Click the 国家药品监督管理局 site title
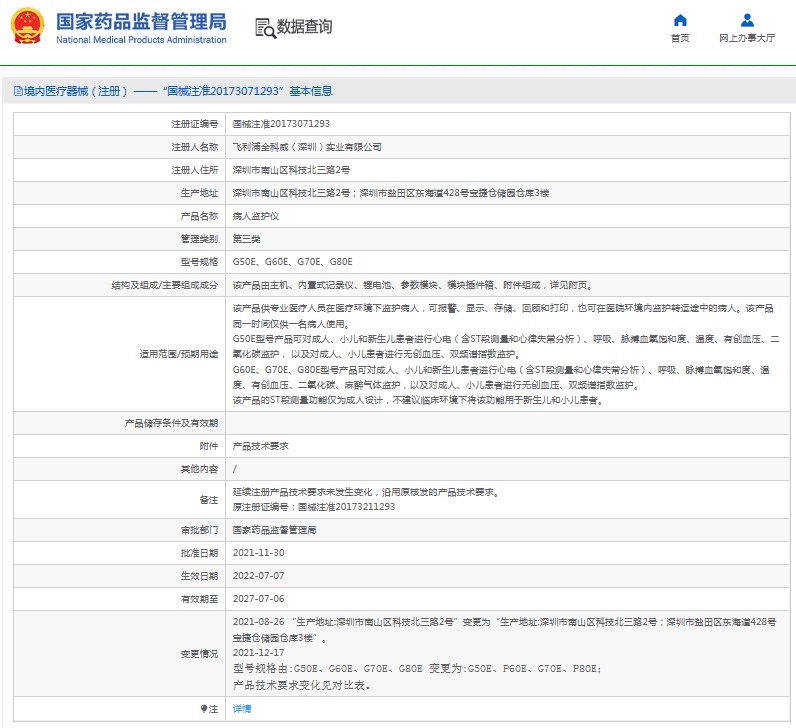This screenshot has width=796, height=728. coord(140,21)
